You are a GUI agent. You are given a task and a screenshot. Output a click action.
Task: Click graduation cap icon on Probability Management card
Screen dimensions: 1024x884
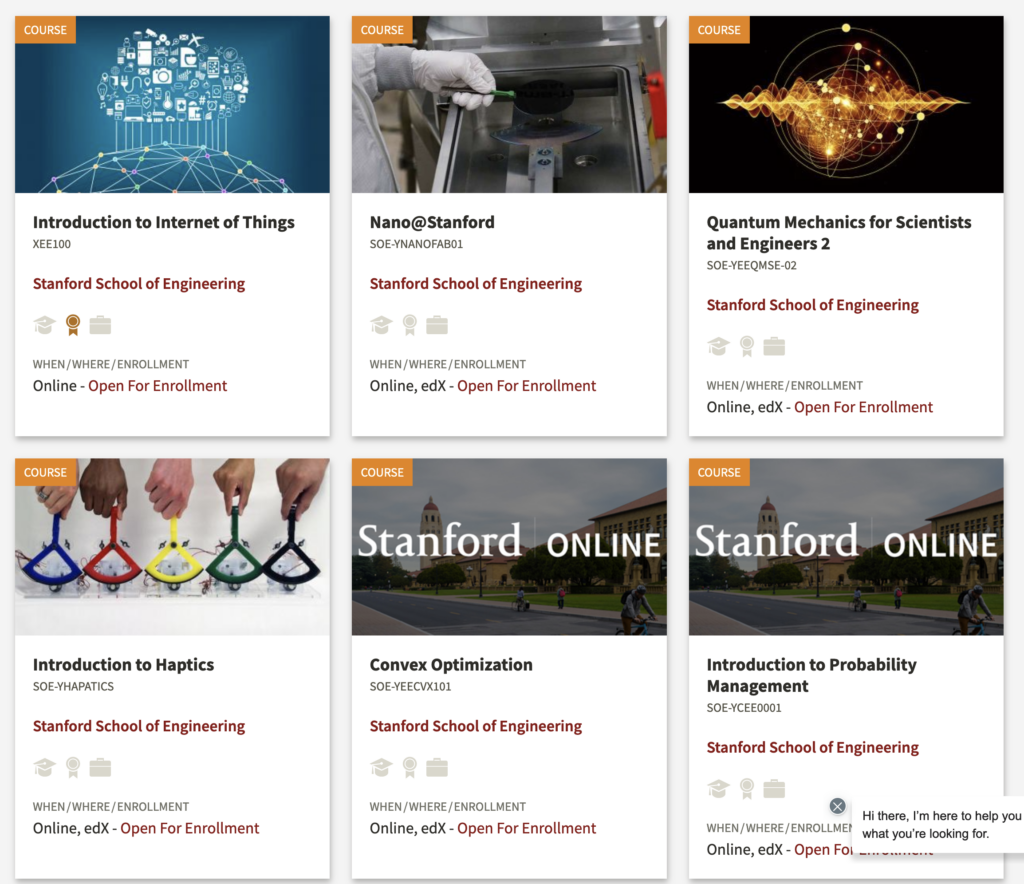pos(718,788)
